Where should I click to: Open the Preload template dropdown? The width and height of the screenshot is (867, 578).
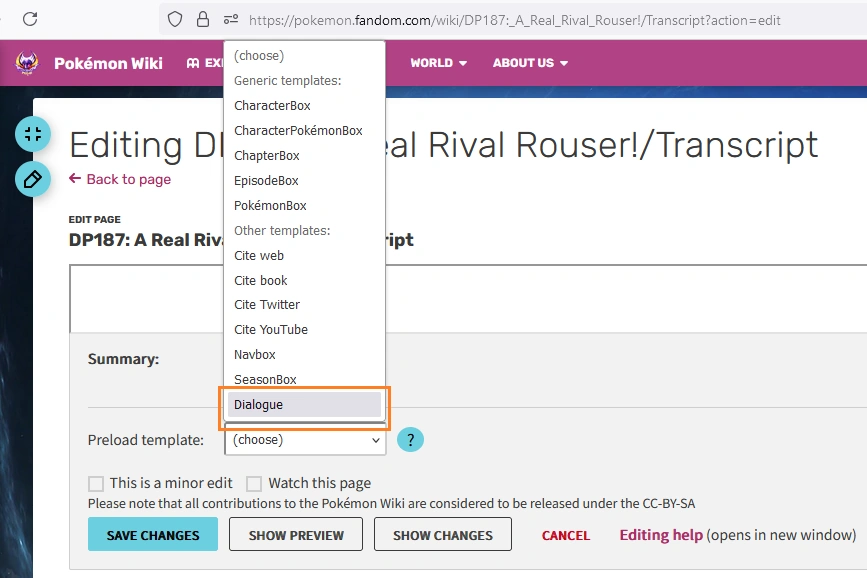coord(305,440)
